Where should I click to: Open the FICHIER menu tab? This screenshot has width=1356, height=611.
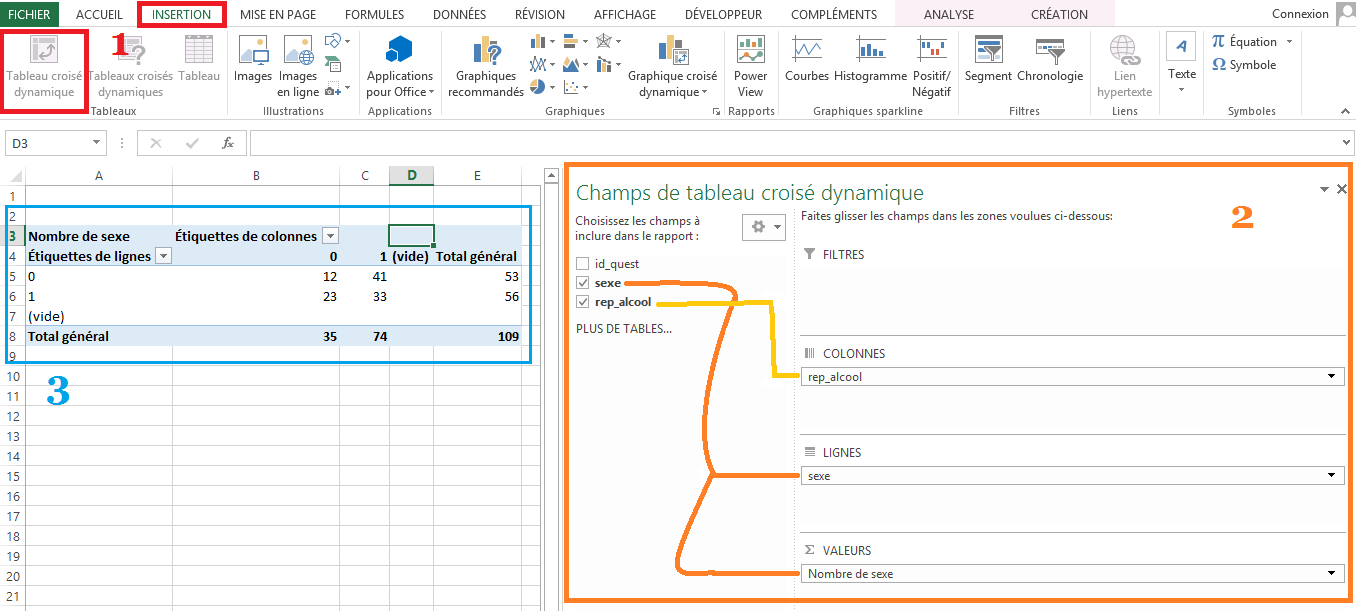click(29, 15)
